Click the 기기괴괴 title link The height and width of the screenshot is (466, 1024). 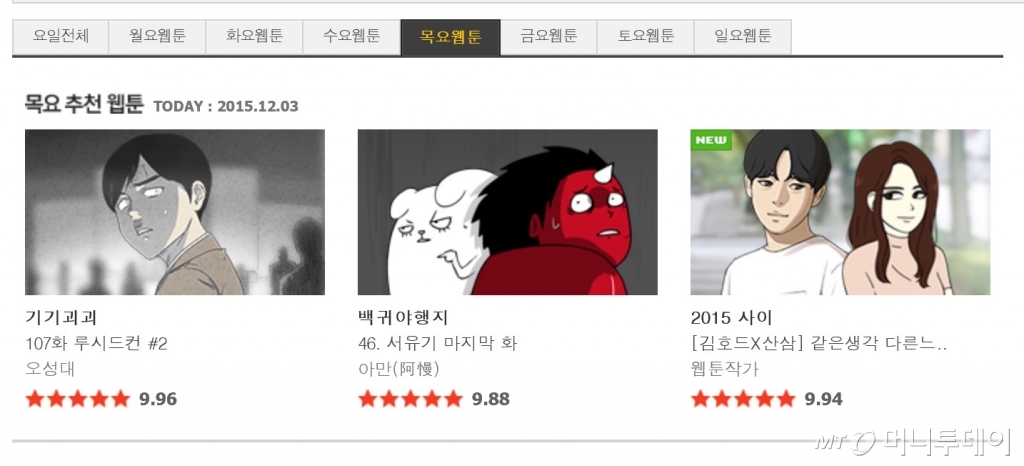pos(61,318)
